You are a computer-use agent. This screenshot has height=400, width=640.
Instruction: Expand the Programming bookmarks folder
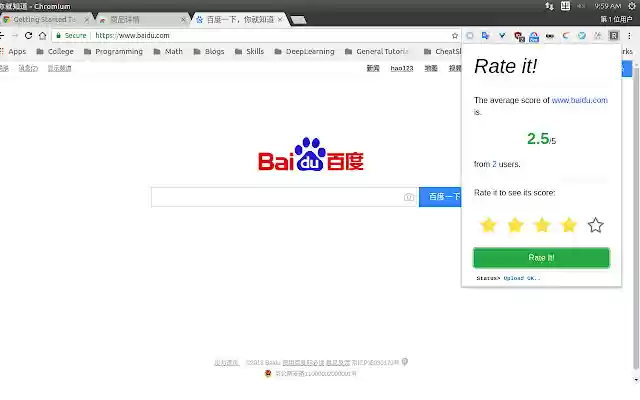(113, 51)
